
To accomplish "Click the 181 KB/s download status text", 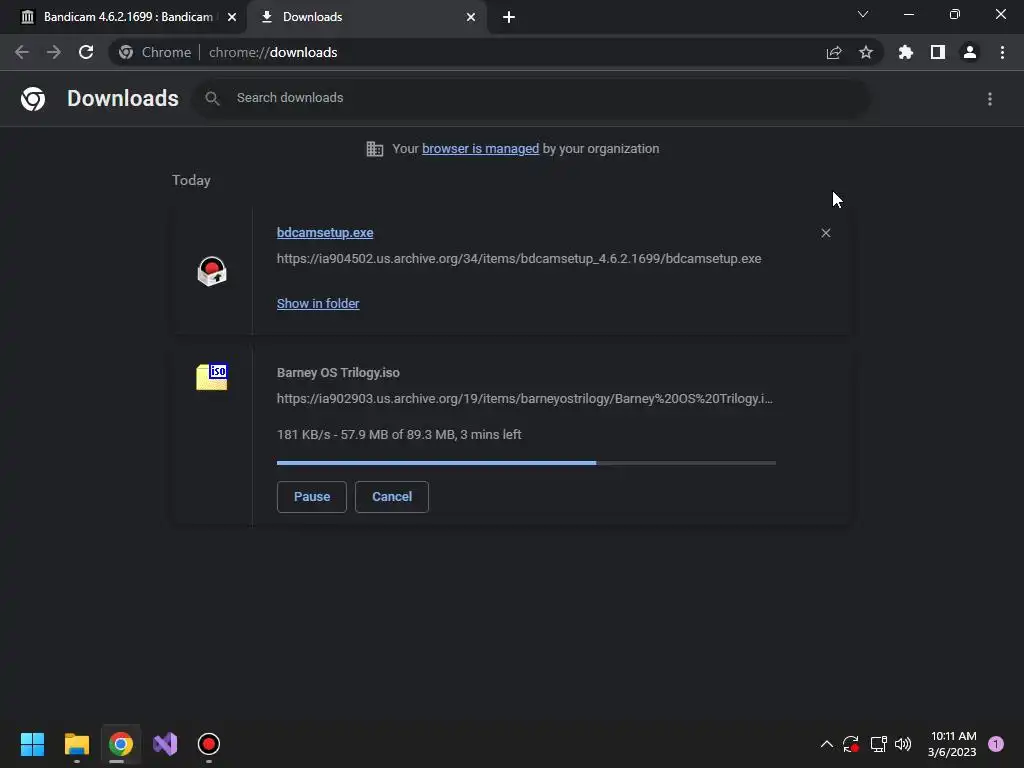I will [399, 435].
